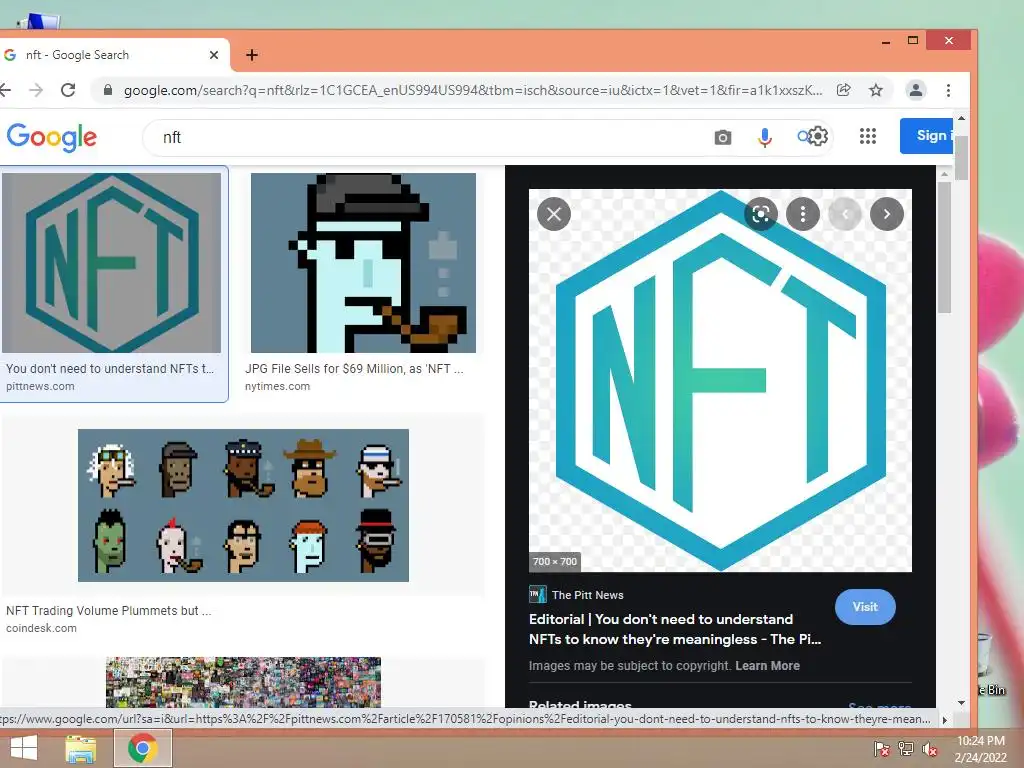The width and height of the screenshot is (1024, 768).
Task: Open the muted volume tray icon
Action: tap(930, 749)
